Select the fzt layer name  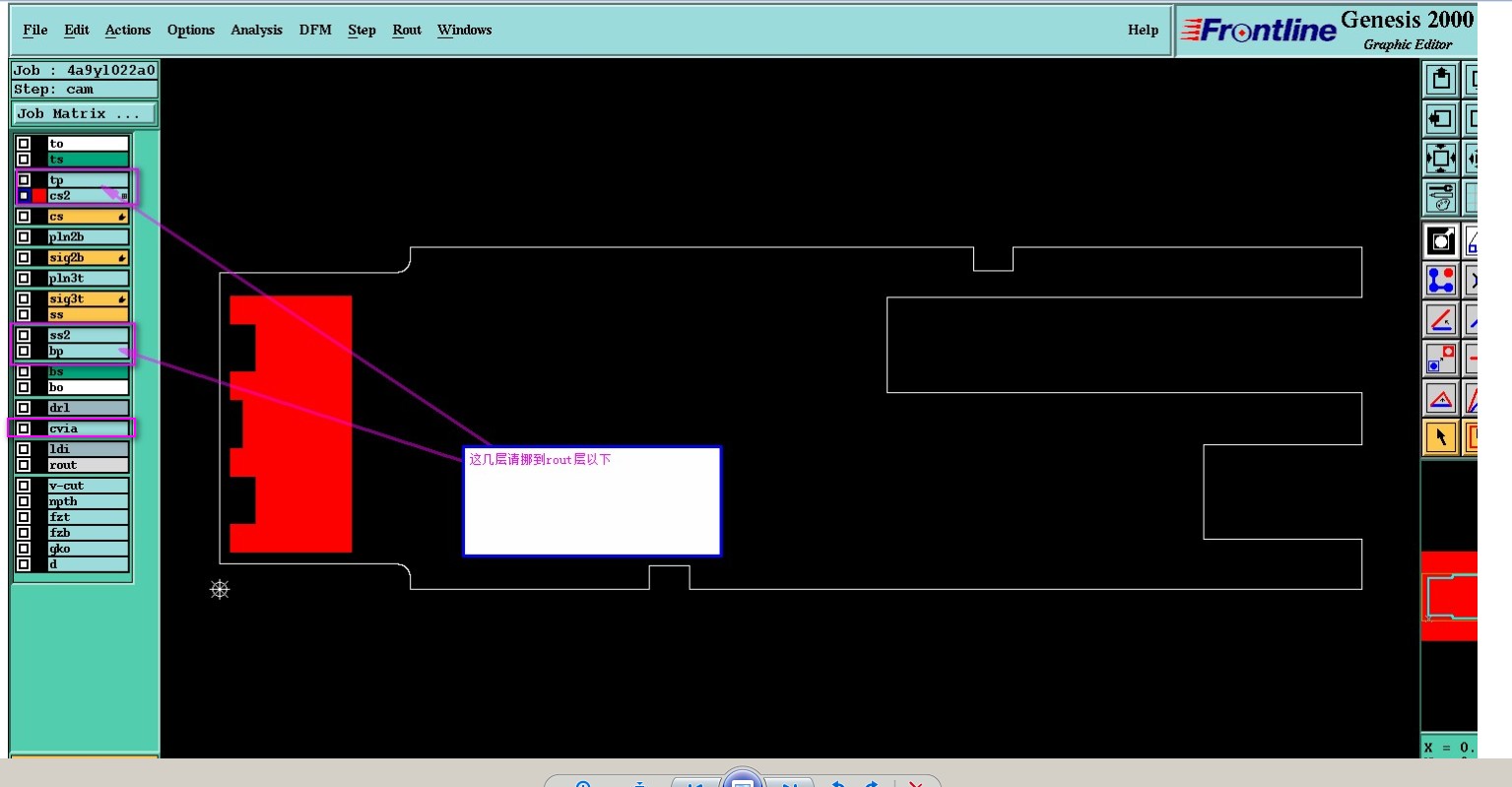[x=89, y=517]
